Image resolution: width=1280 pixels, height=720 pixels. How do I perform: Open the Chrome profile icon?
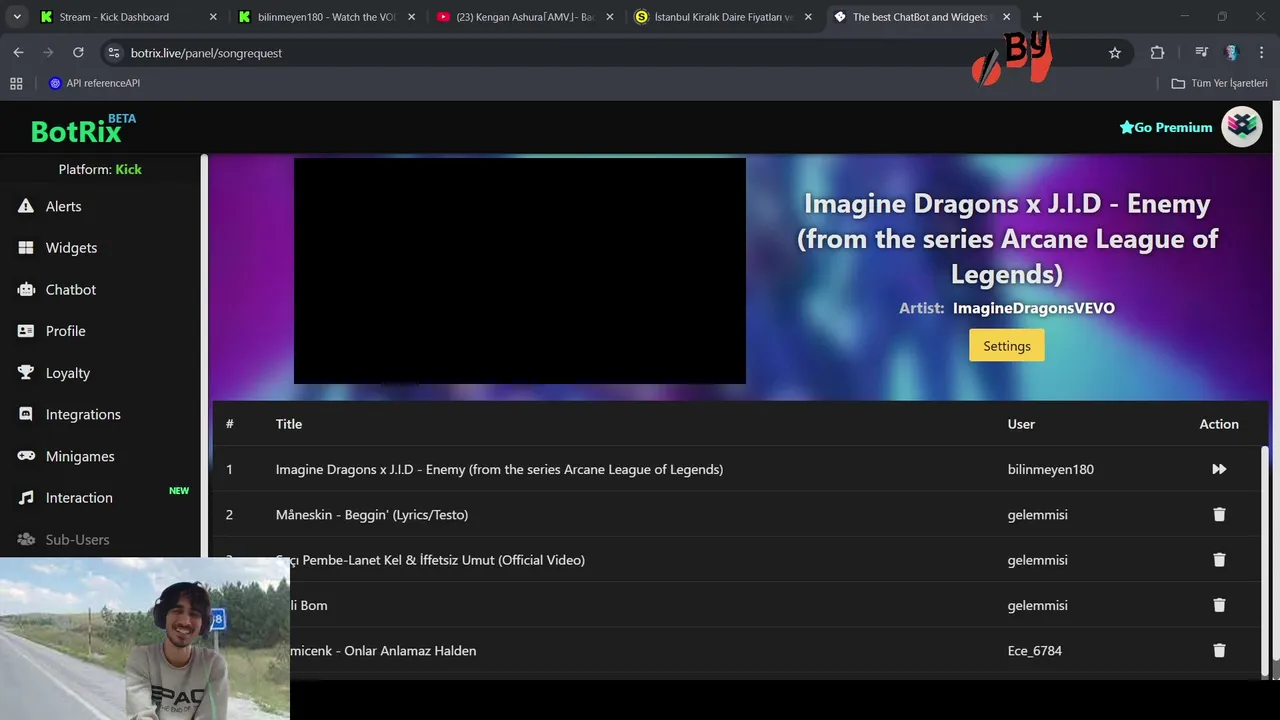(x=1231, y=53)
